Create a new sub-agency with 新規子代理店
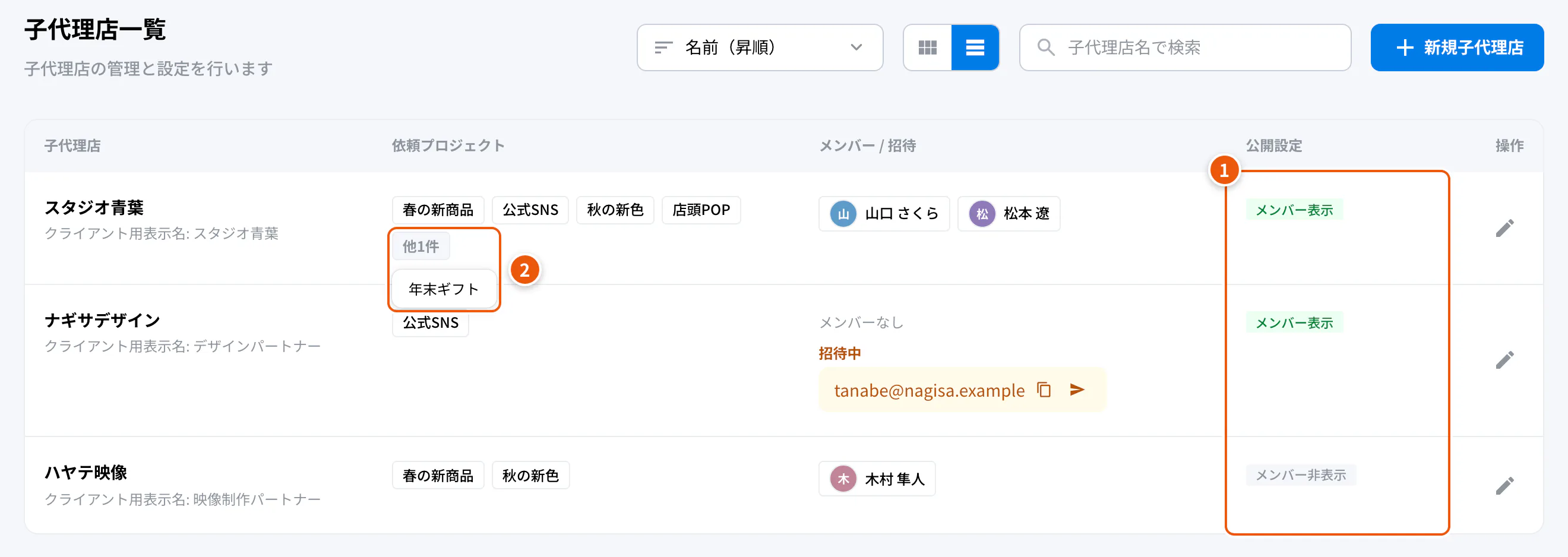Viewport: 1568px width, 557px height. (1456, 48)
